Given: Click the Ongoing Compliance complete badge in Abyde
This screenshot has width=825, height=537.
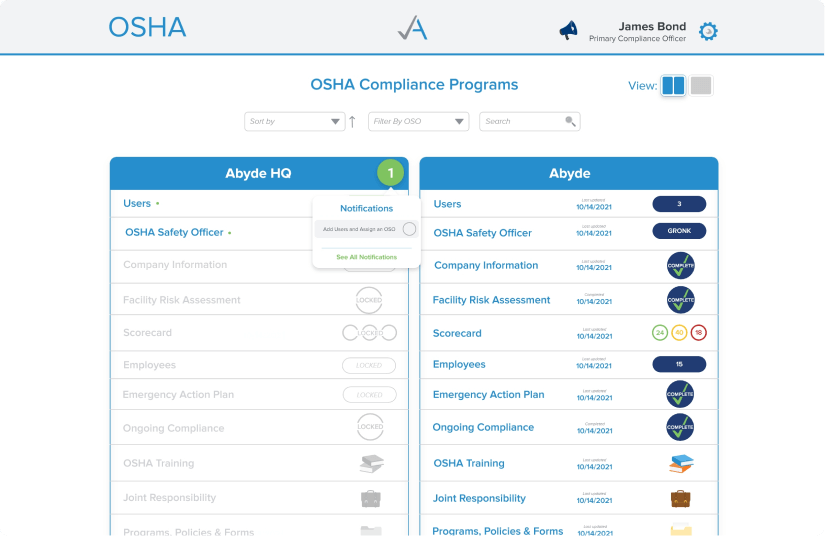Looking at the screenshot, I should (x=680, y=427).
